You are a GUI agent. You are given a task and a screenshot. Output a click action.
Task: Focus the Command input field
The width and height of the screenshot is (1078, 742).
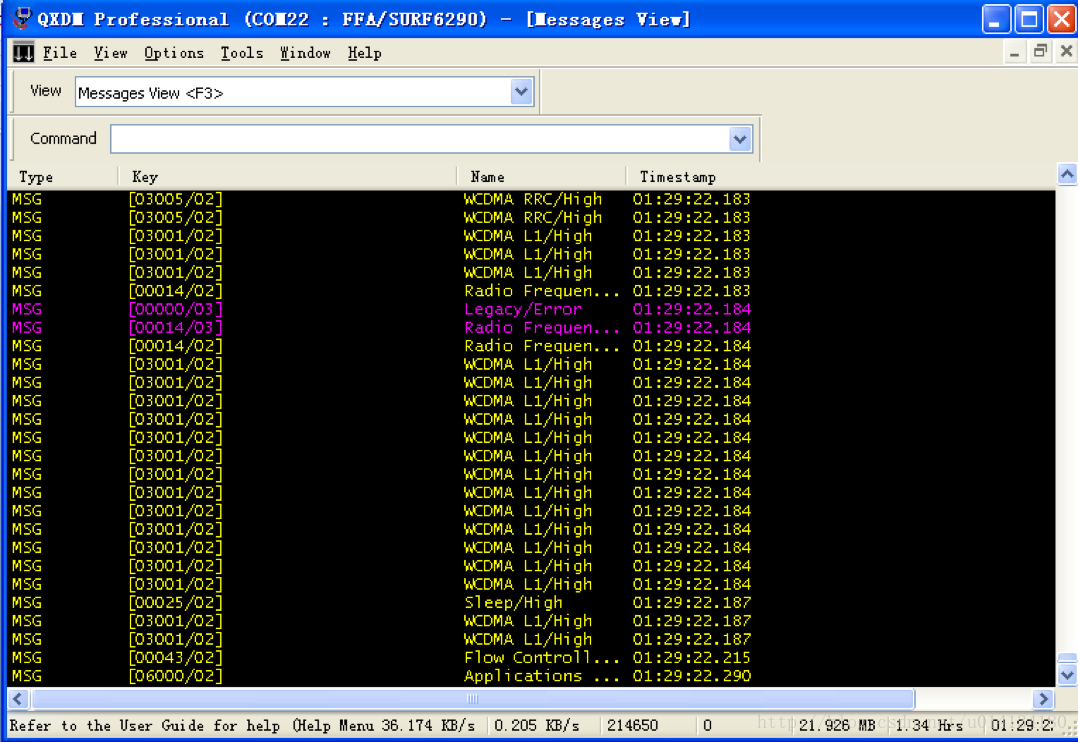point(419,140)
